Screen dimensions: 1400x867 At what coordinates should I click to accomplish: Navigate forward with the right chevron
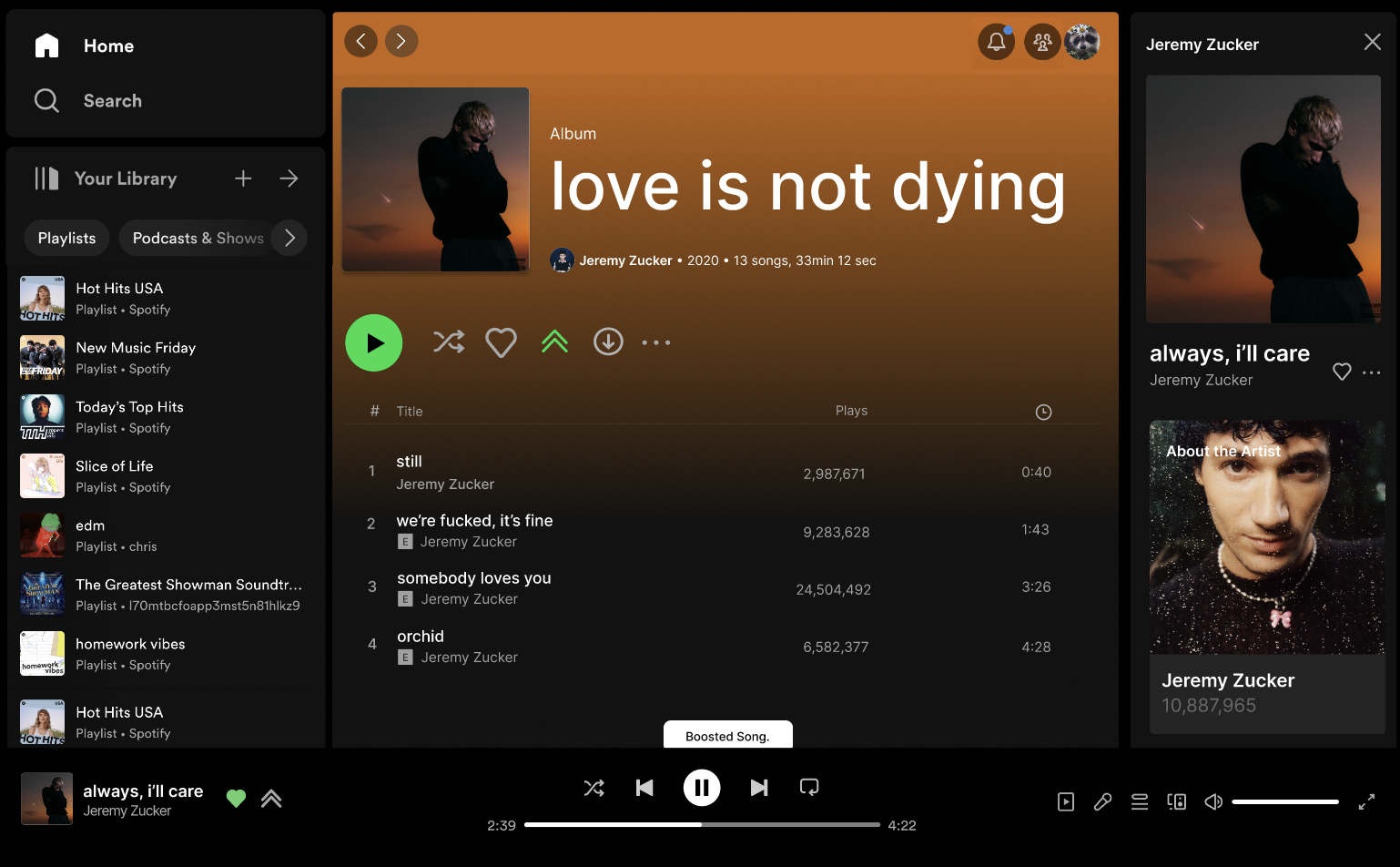pyautogui.click(x=401, y=41)
